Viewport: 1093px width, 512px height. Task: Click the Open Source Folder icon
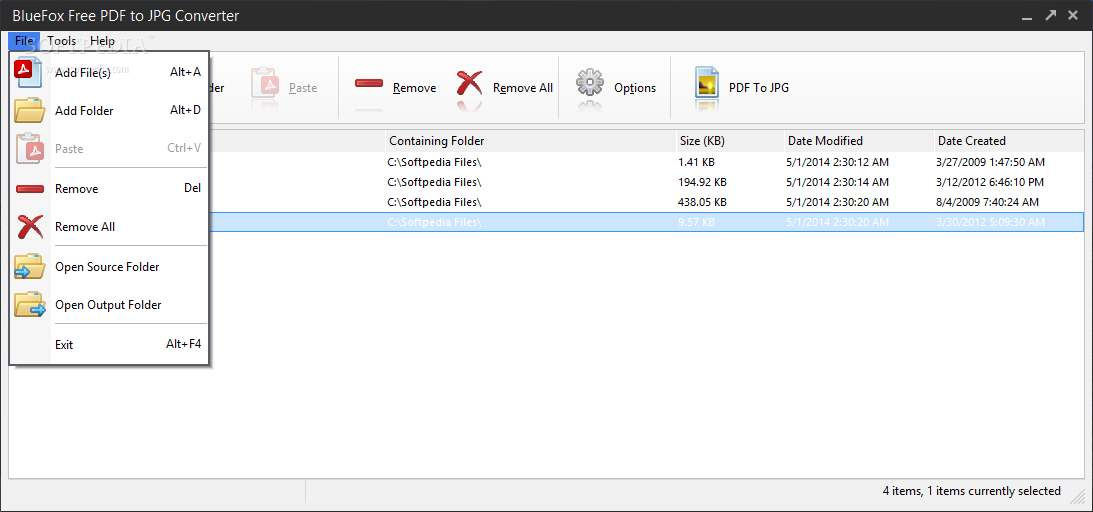coord(29,267)
